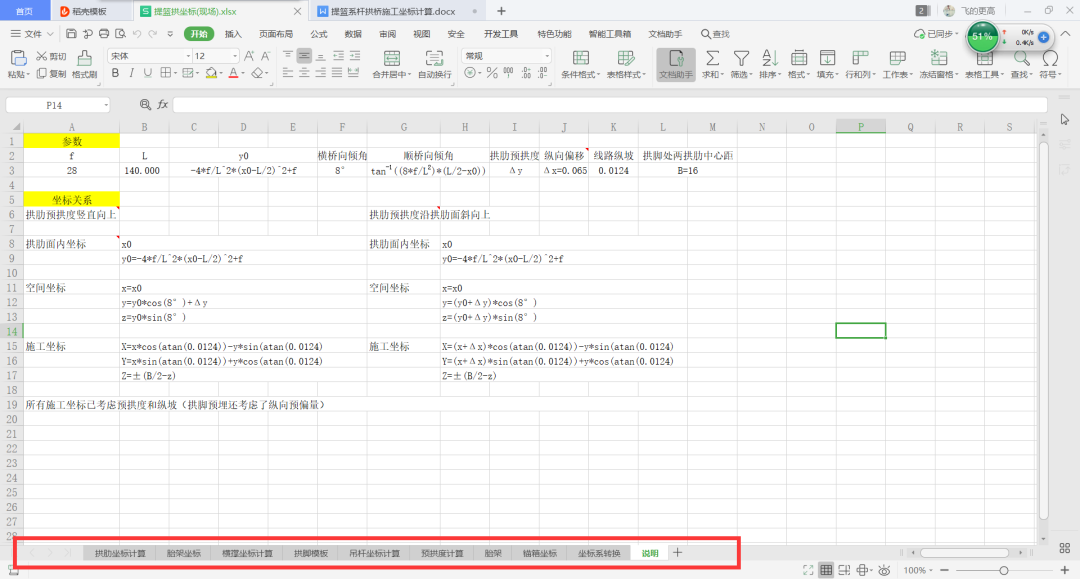Click the zoom slider handle
The width and height of the screenshot is (1080, 579).
tap(1004, 570)
